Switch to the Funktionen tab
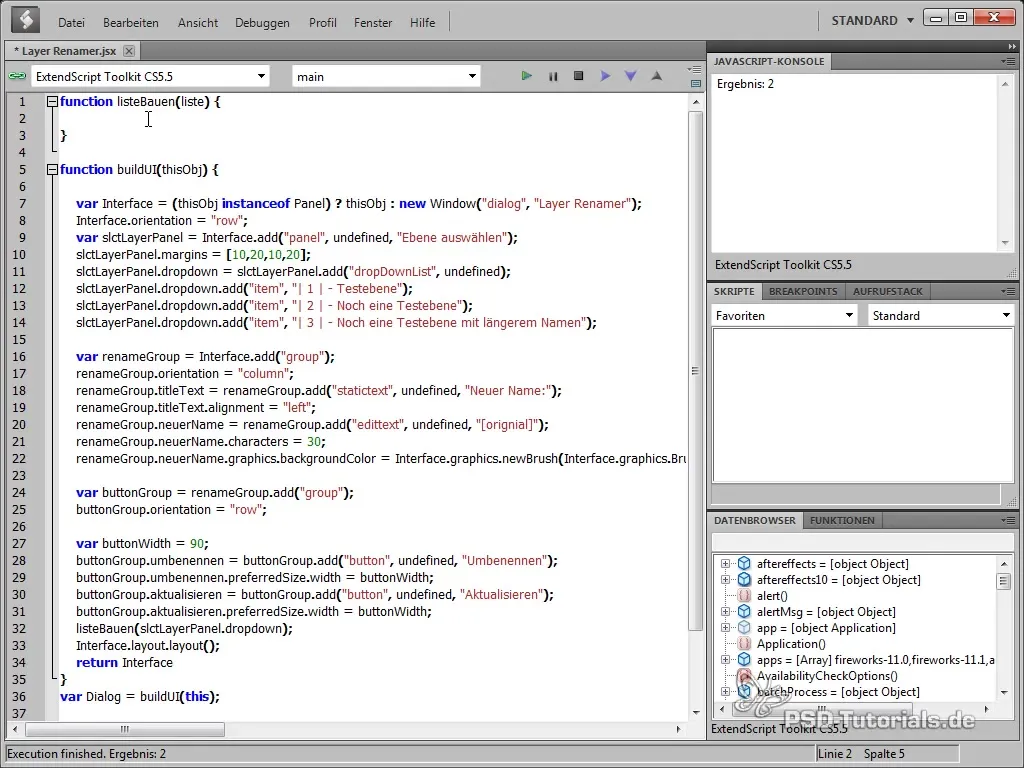Viewport: 1024px width, 768px height. pyautogui.click(x=842, y=520)
